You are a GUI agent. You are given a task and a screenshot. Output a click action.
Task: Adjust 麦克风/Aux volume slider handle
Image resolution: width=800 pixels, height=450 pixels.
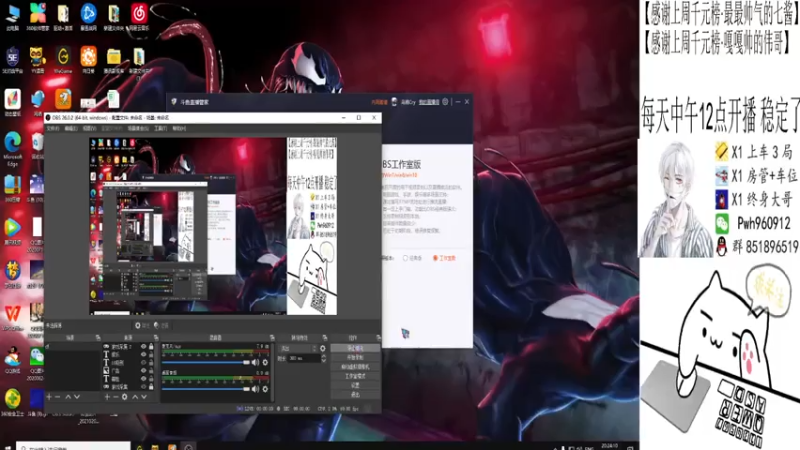tap(246, 362)
